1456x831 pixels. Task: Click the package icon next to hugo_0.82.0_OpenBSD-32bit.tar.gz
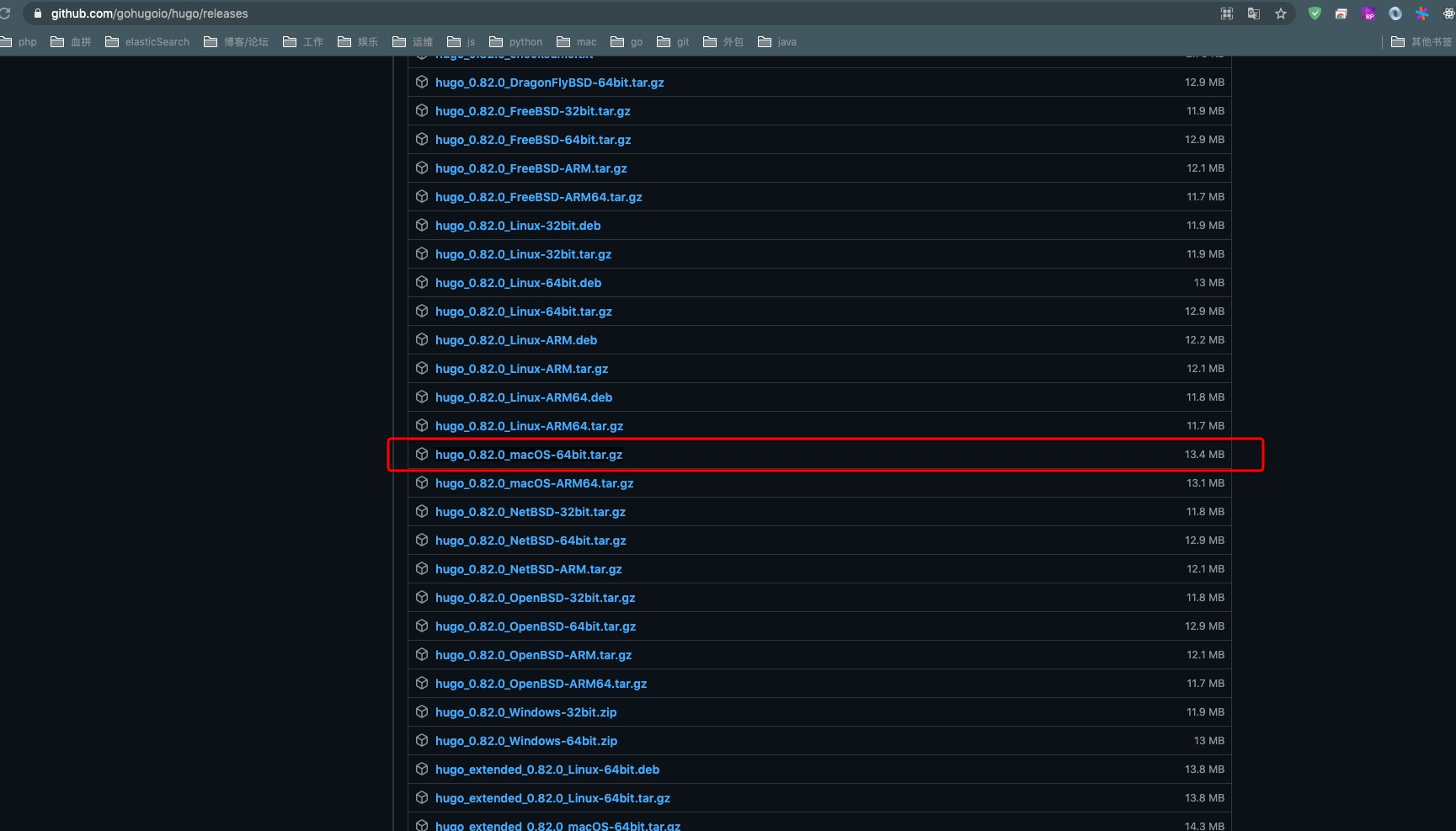pyautogui.click(x=422, y=597)
